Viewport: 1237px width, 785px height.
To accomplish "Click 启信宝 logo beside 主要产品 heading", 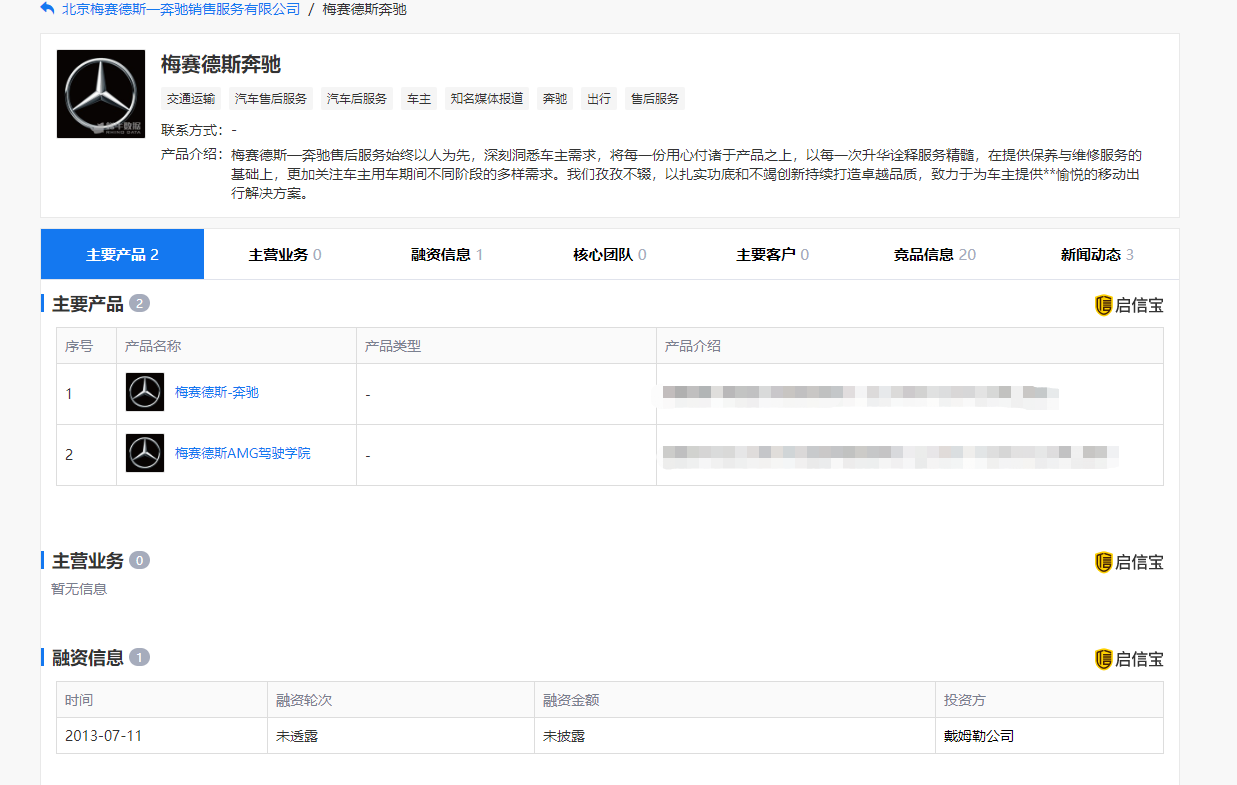I will click(1129, 305).
